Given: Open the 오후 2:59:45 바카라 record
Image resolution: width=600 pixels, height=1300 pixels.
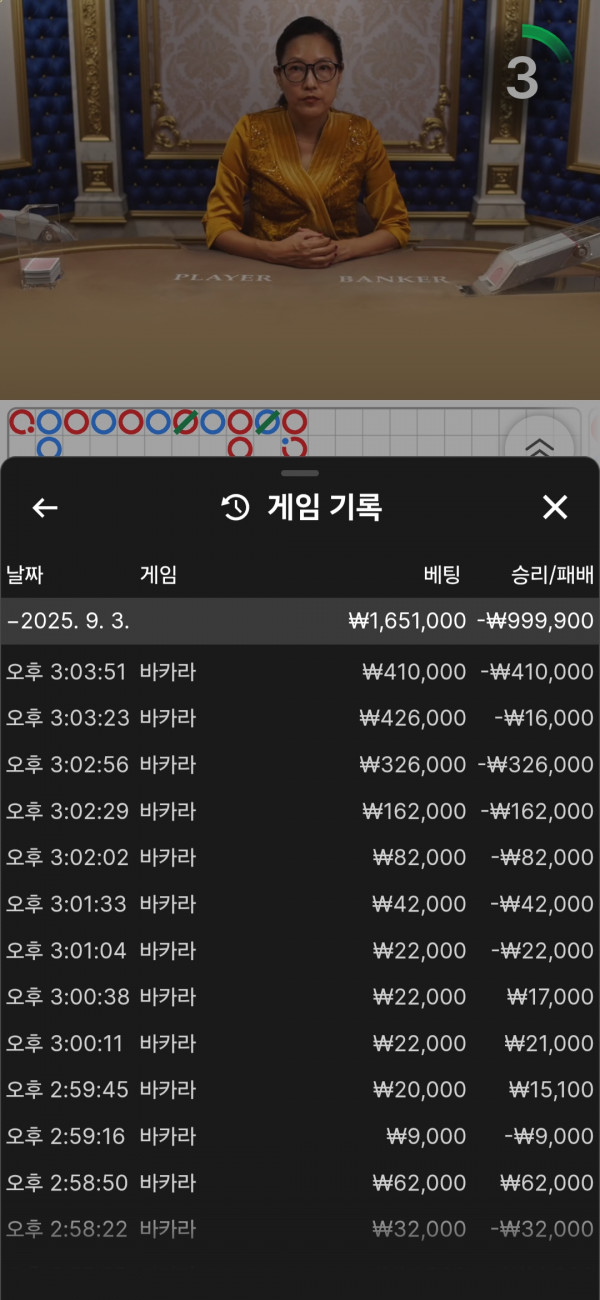Looking at the screenshot, I should (x=300, y=1090).
